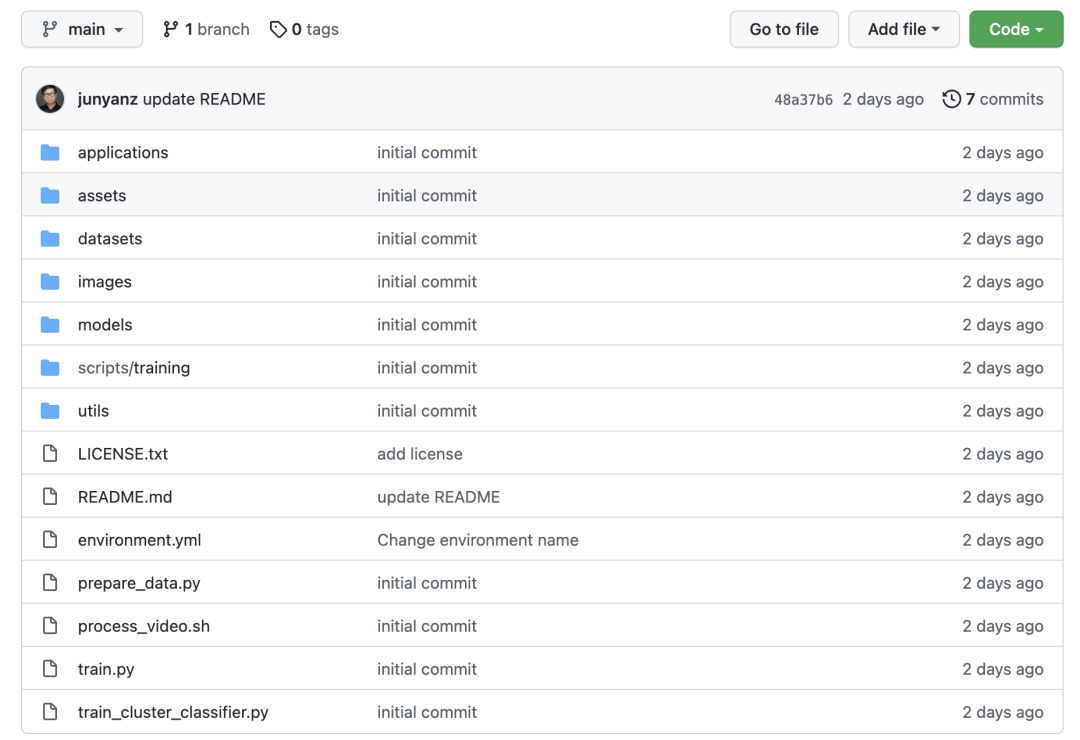
Task: Click the folder icon for assets
Action: (50, 196)
